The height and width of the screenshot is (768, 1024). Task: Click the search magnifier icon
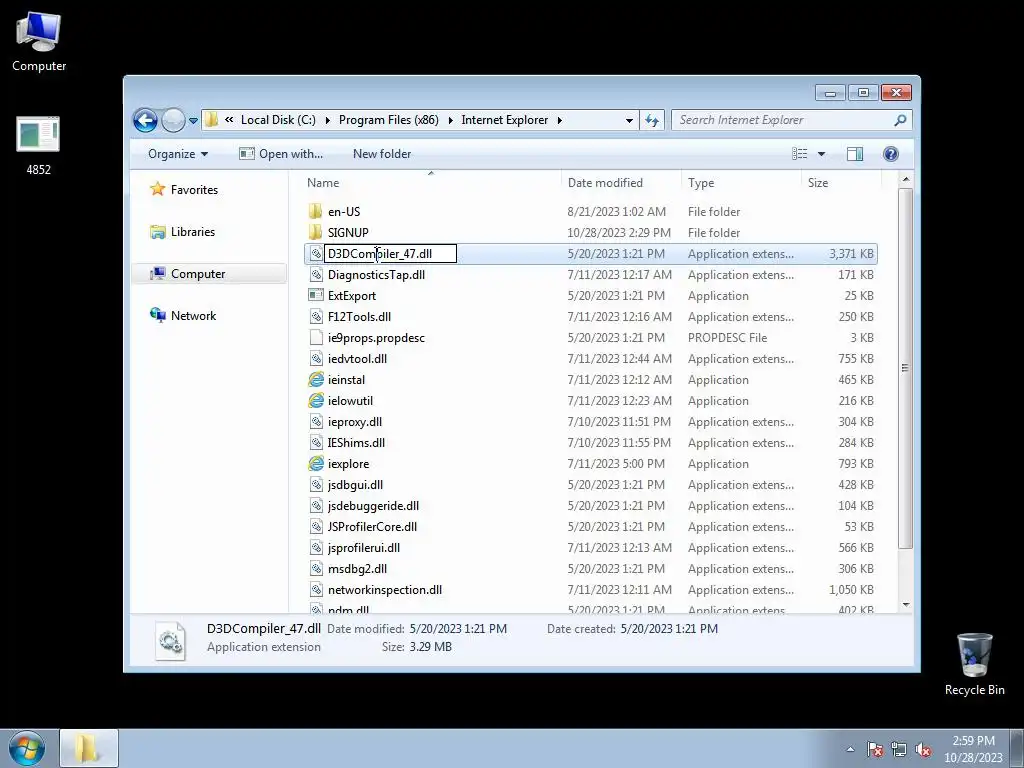click(x=901, y=120)
